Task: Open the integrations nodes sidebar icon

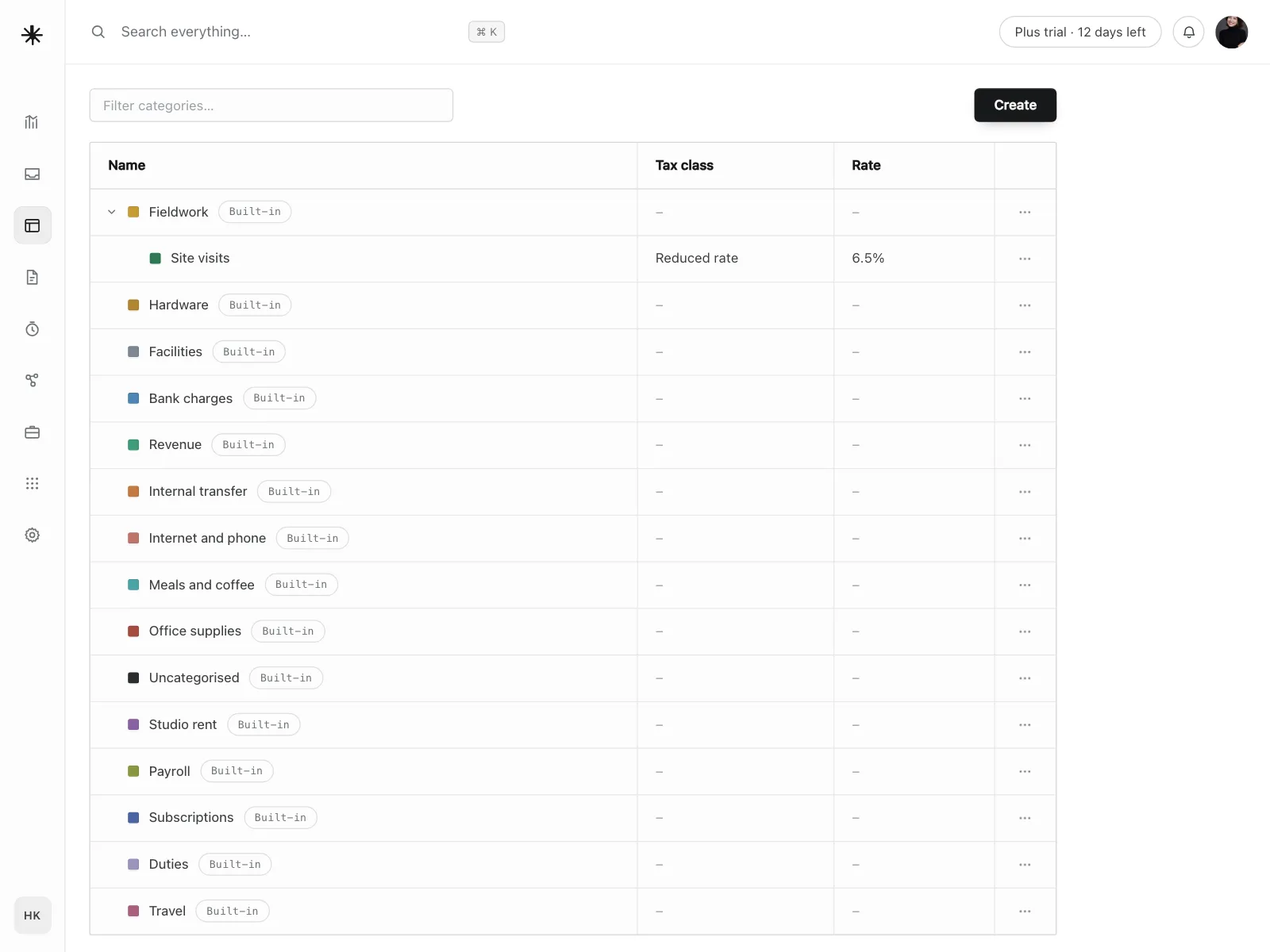Action: pyautogui.click(x=33, y=380)
